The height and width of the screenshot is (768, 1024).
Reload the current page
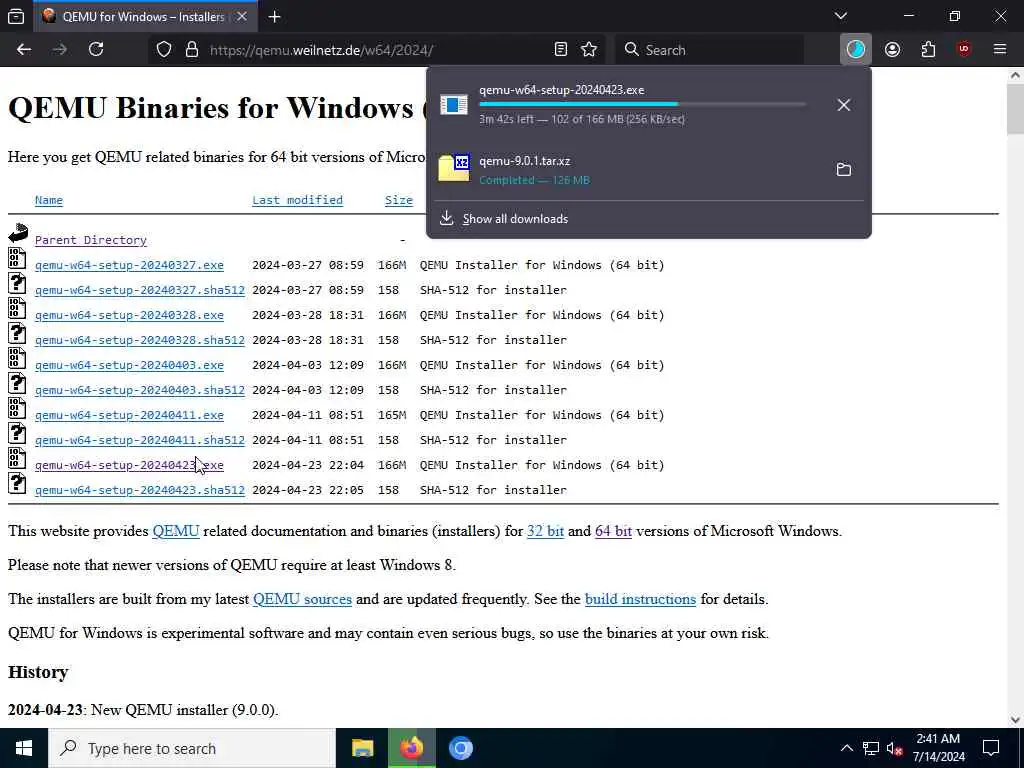96,50
